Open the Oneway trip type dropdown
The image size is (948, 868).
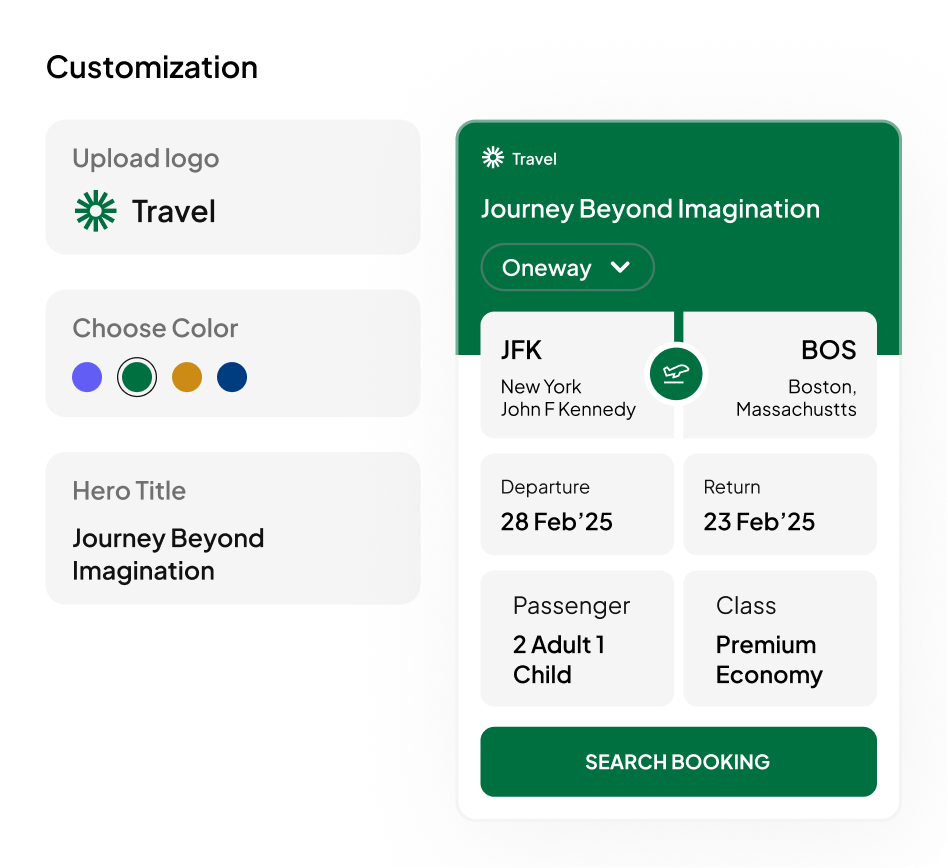click(x=567, y=268)
